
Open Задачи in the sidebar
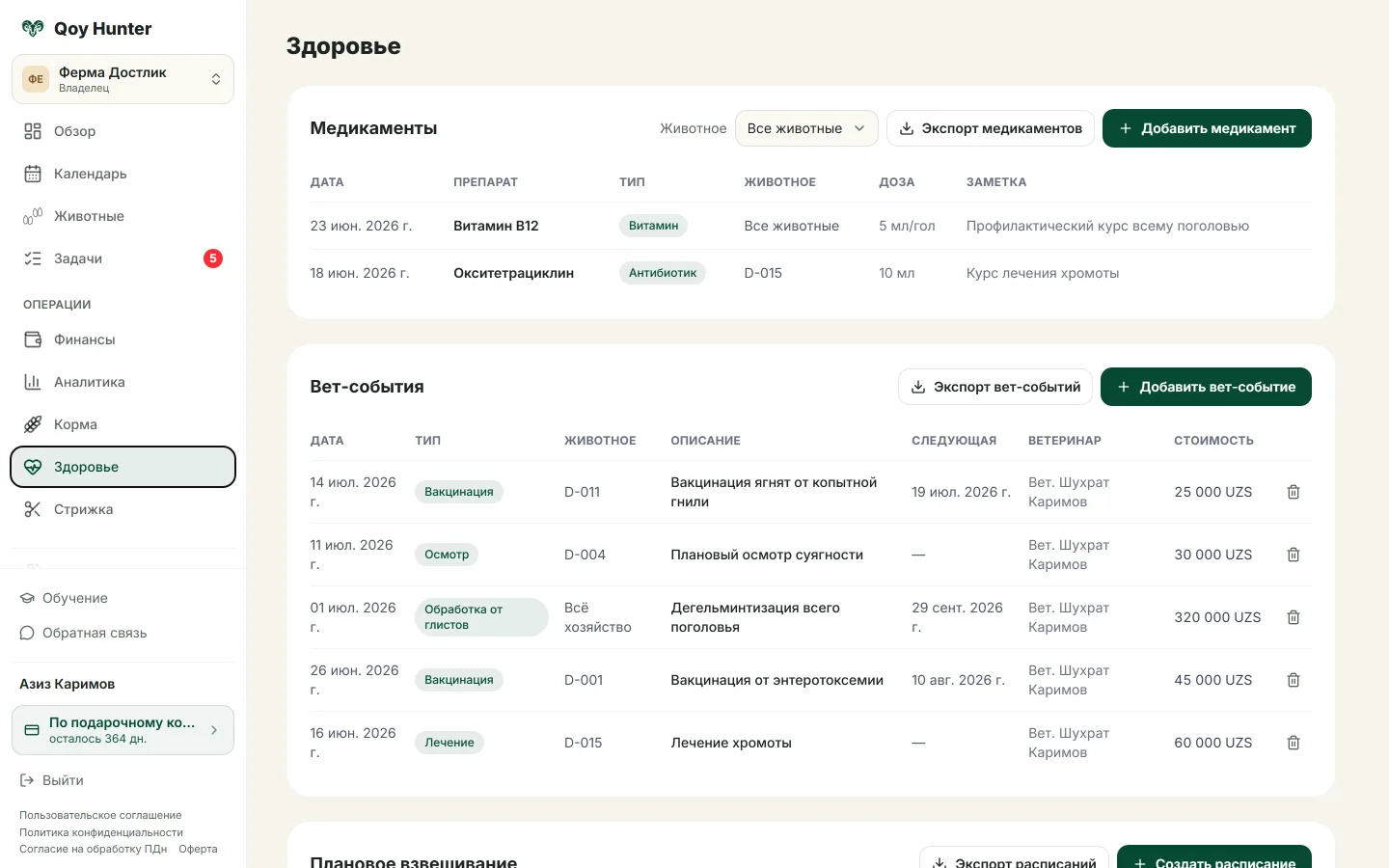(x=123, y=258)
